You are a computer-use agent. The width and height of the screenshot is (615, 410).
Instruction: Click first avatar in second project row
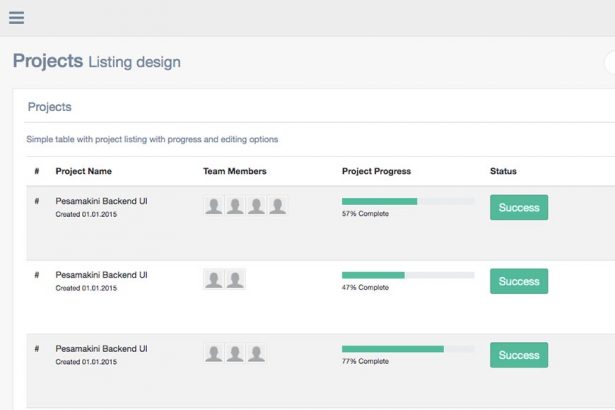(214, 280)
